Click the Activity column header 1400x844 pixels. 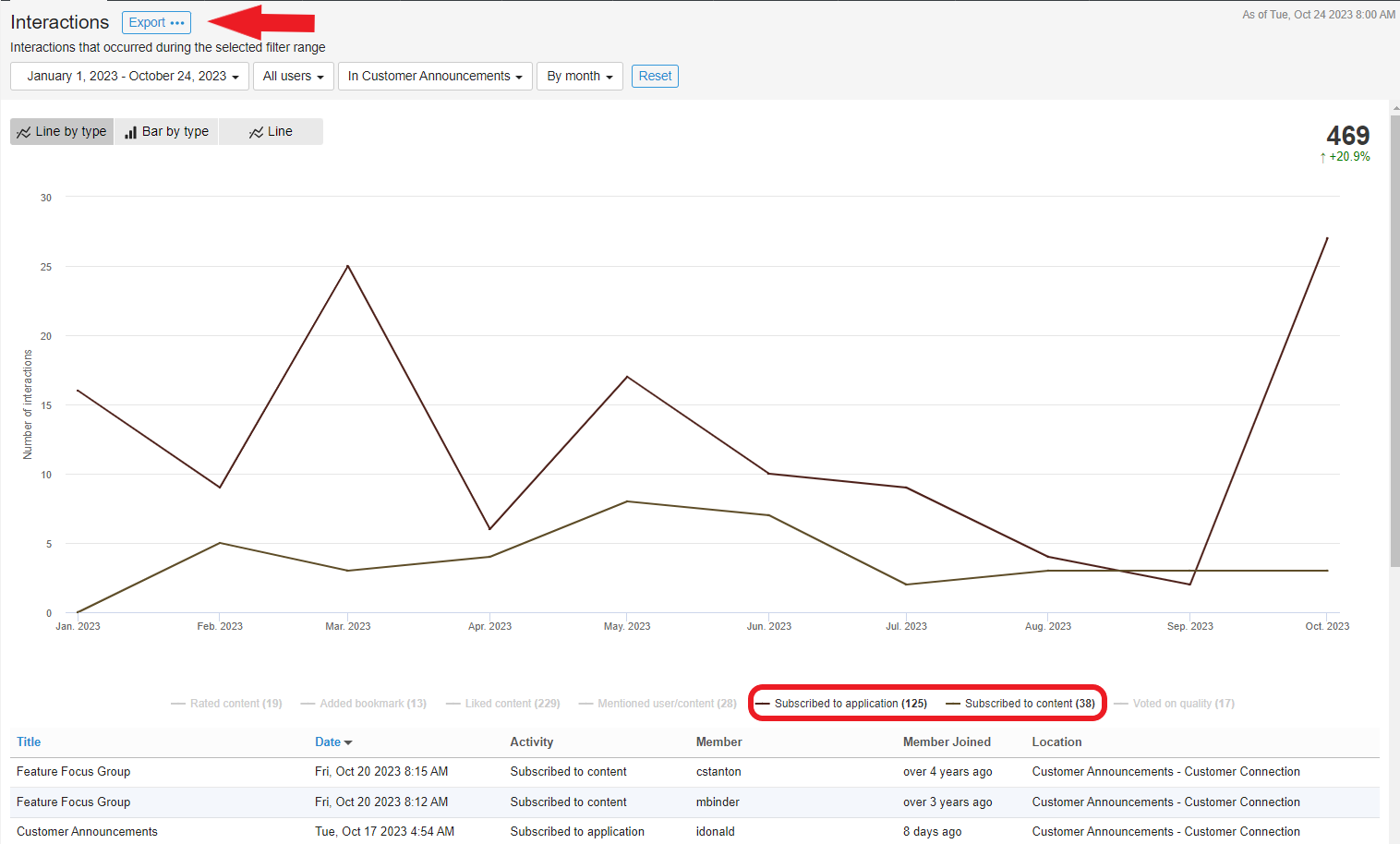click(532, 742)
